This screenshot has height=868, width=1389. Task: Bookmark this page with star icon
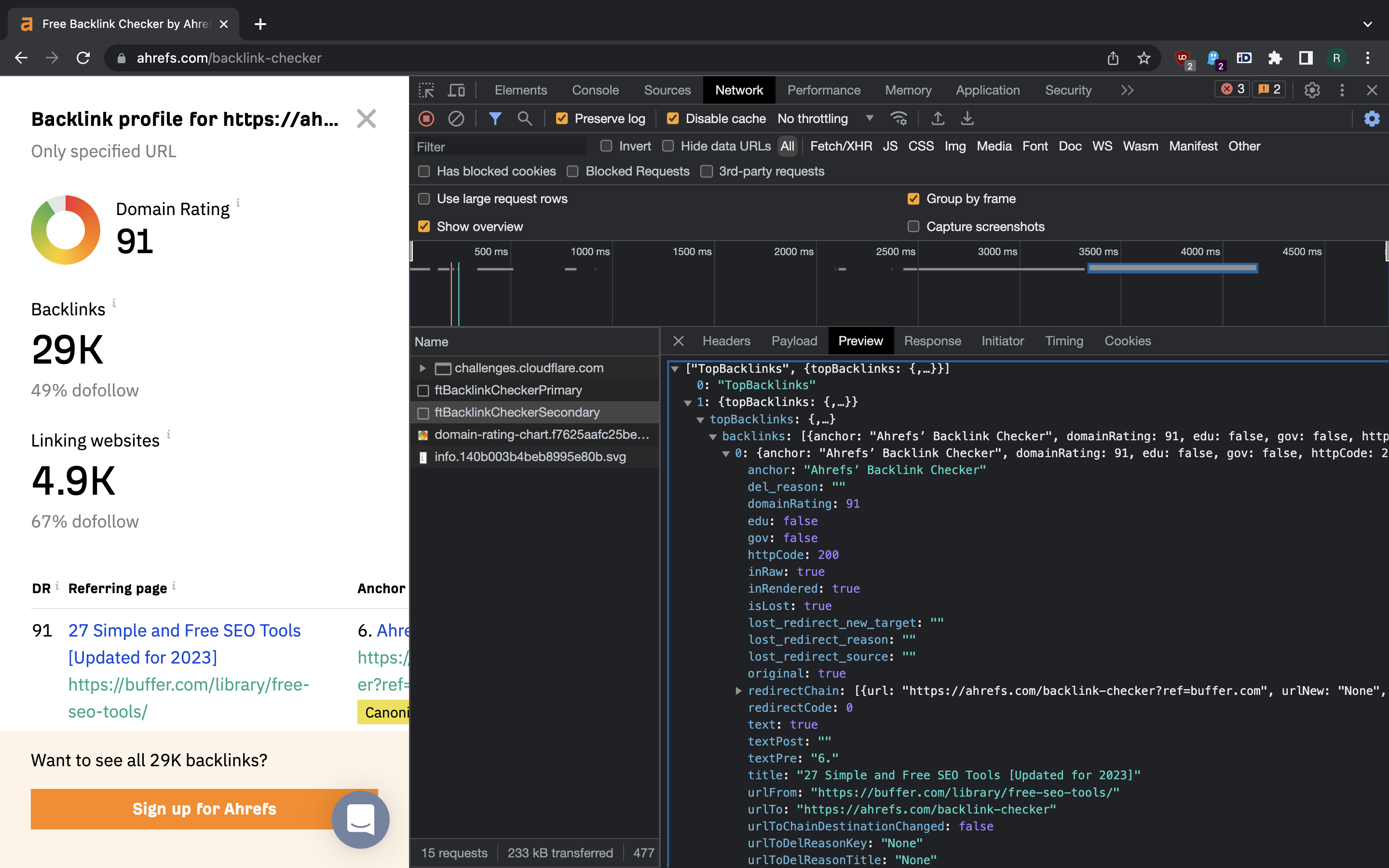[1144, 58]
